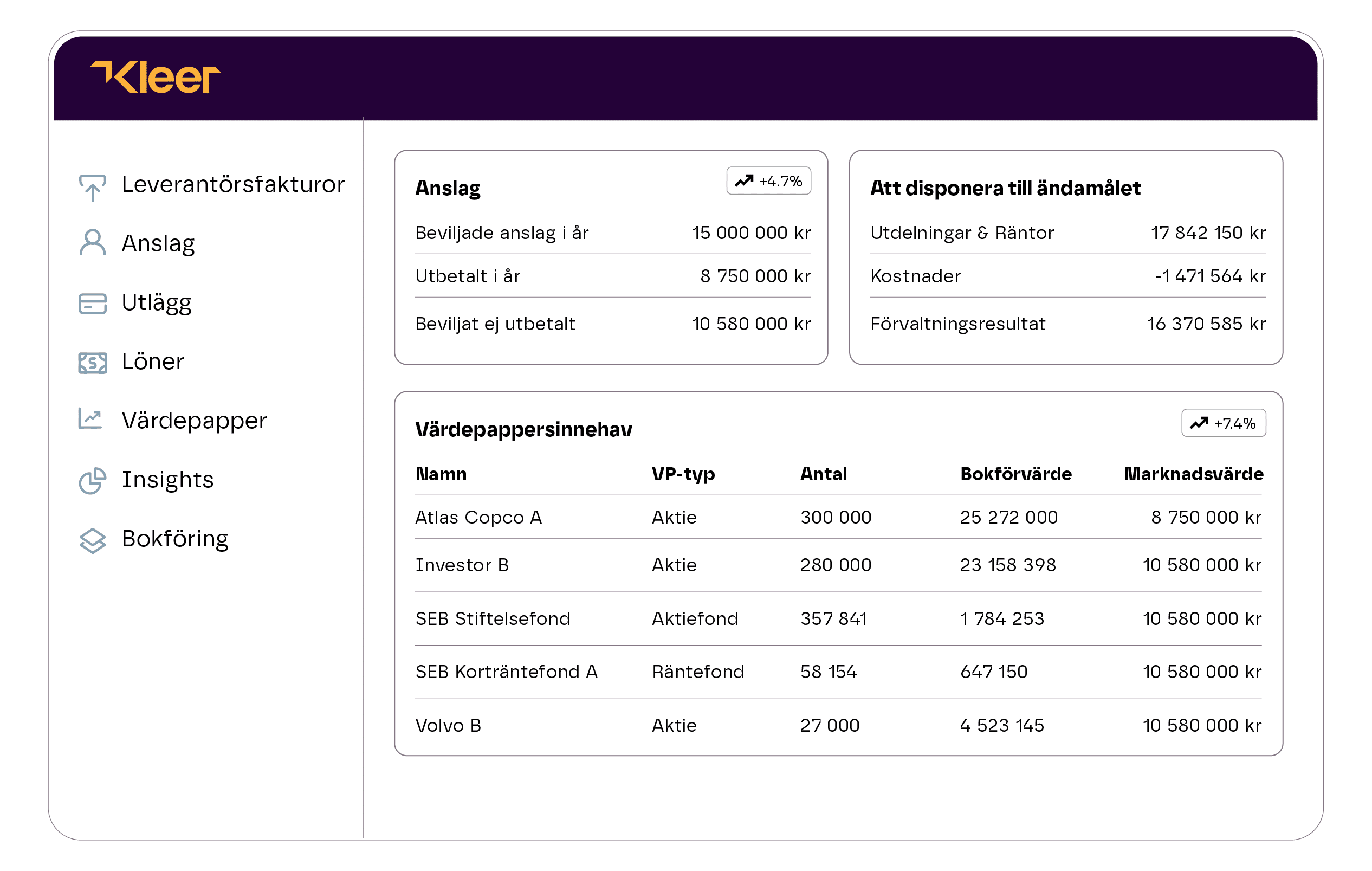
Task: Click the Värdepapper chart icon
Action: coord(90,419)
